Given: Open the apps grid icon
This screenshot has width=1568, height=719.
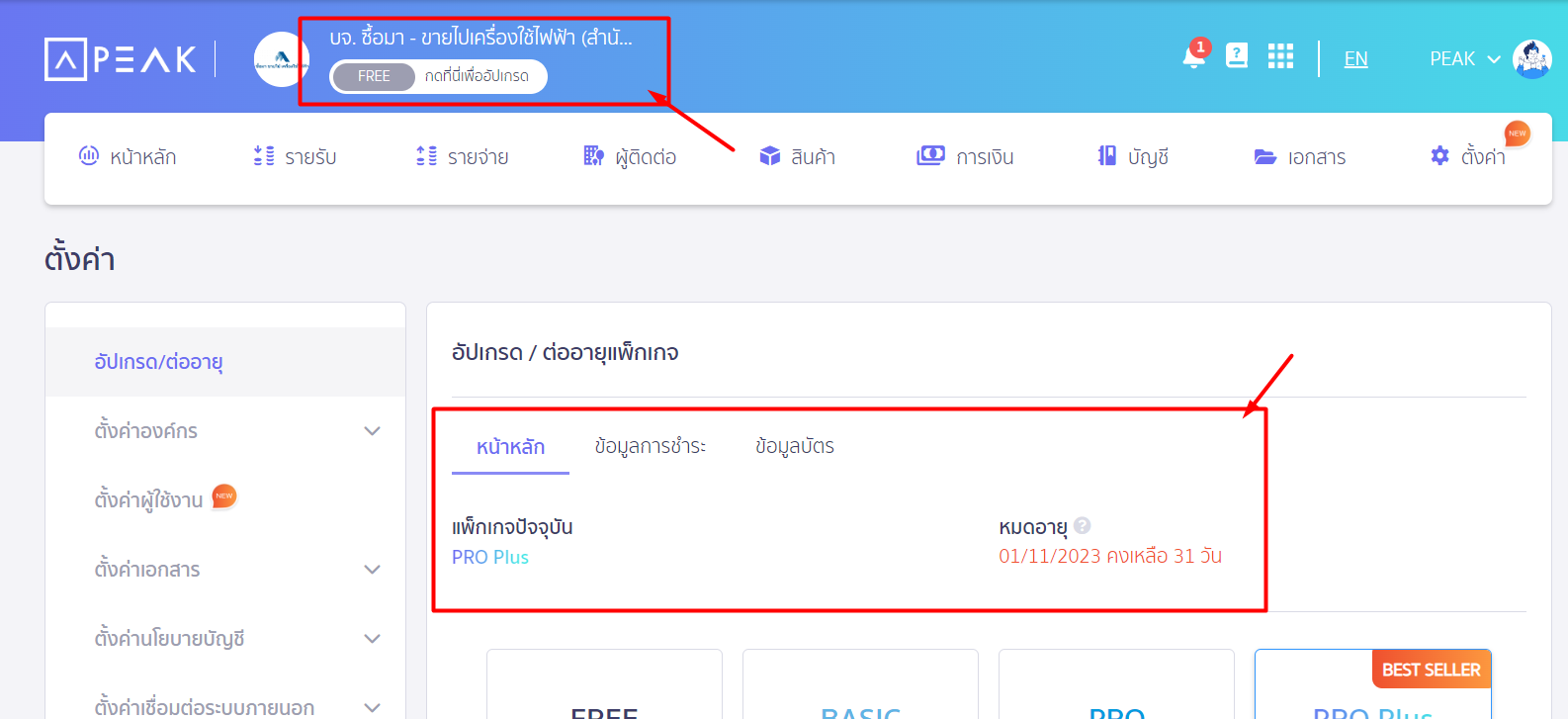Looking at the screenshot, I should coord(1280,56).
